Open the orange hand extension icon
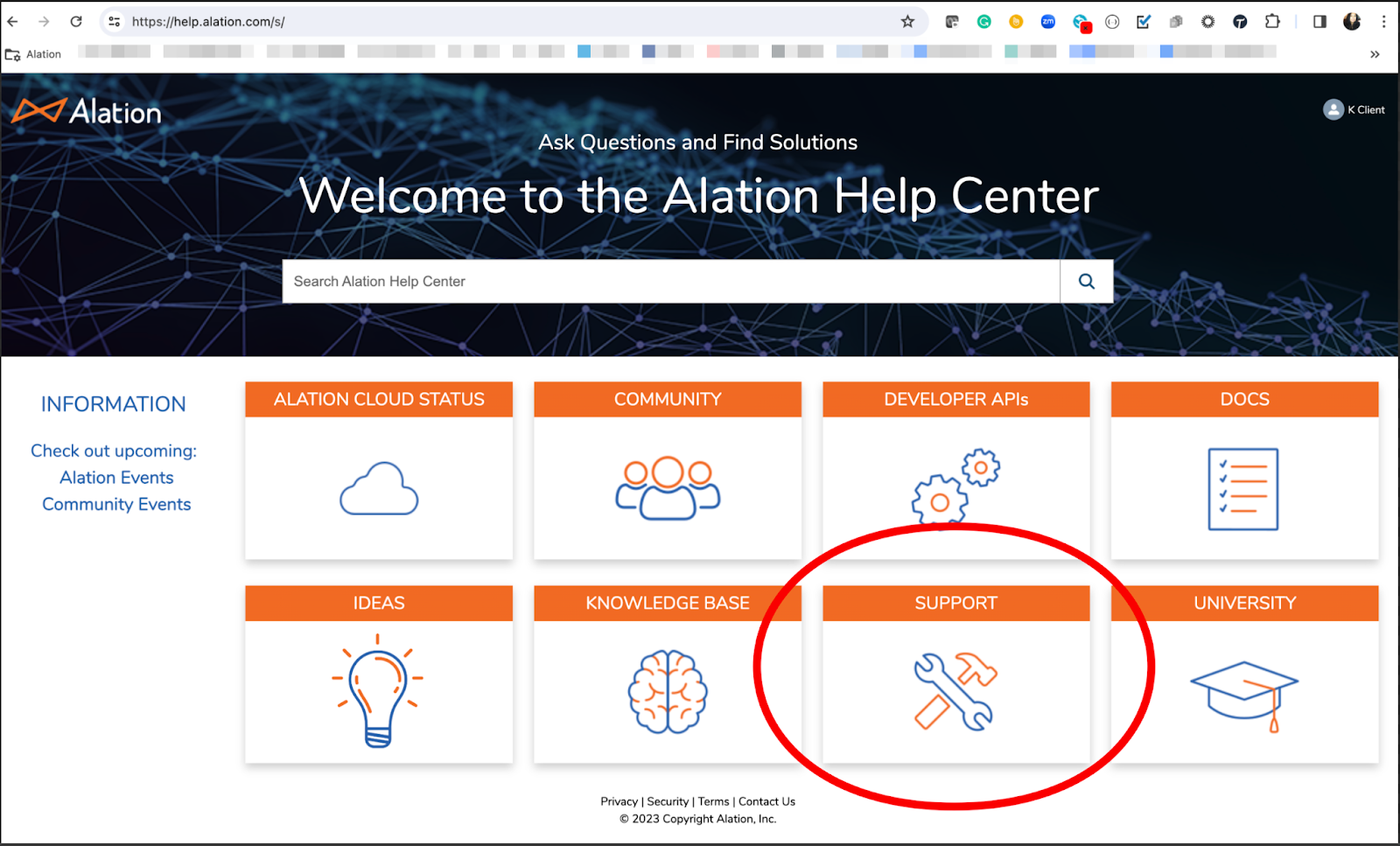The width and height of the screenshot is (1400, 846). (1016, 22)
